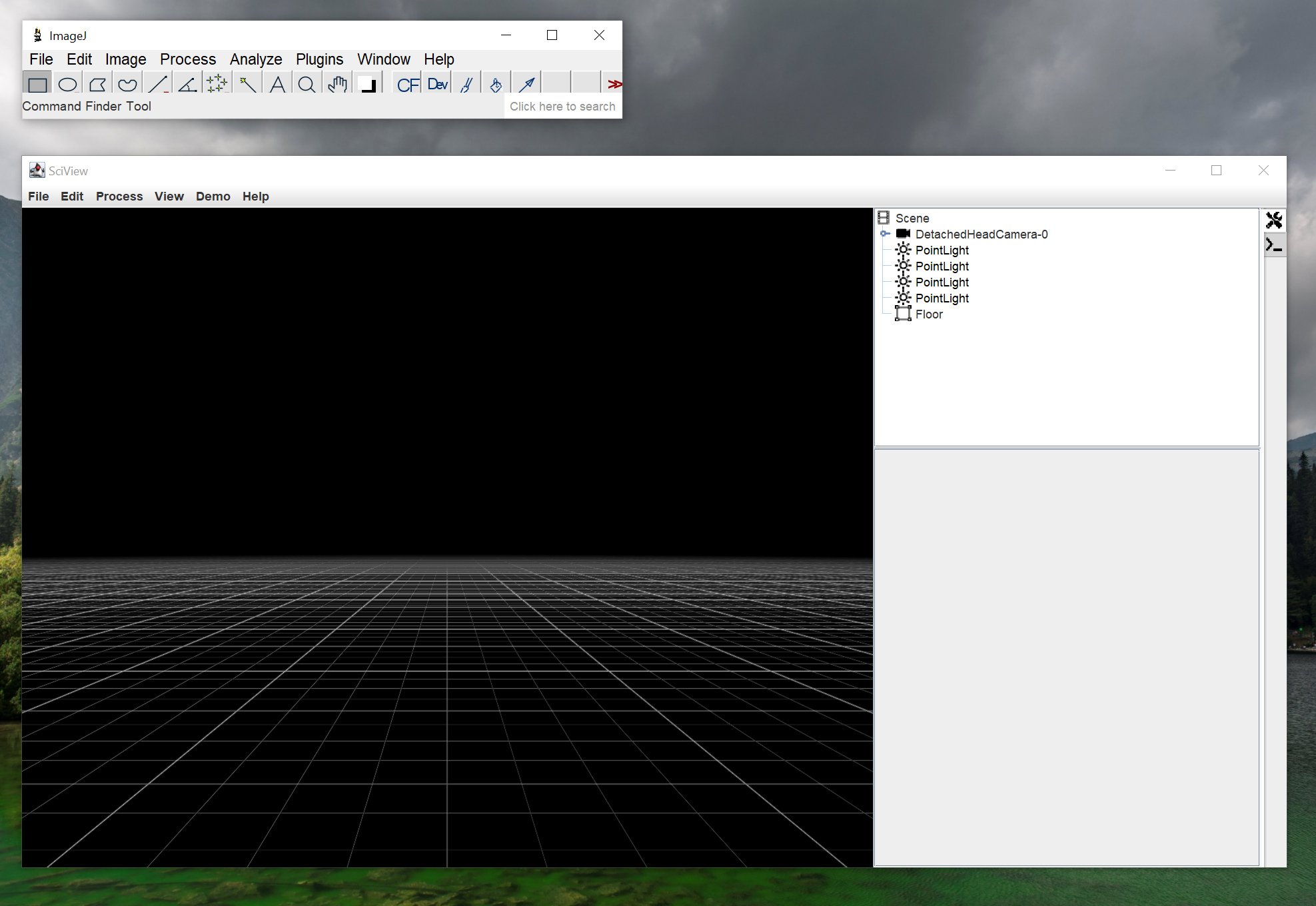Open the More Tools arrow menu
The image size is (1316, 906).
click(x=614, y=84)
